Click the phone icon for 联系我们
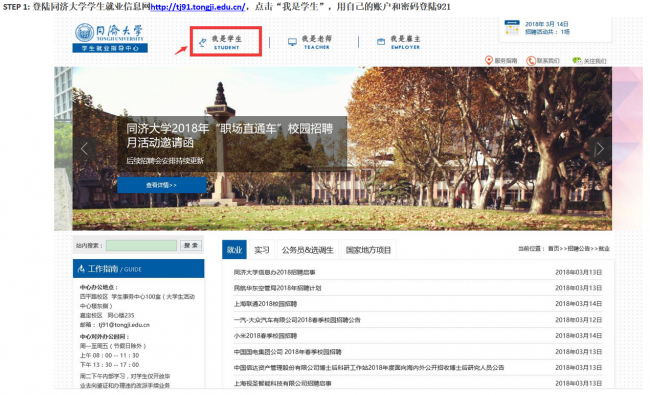This screenshot has width=650, height=395. (531, 61)
